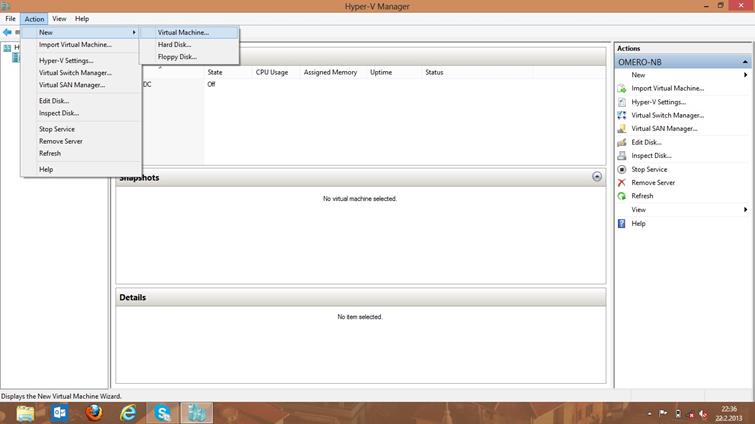
Task: Click Stop Service link in Actions pane
Action: 649,169
